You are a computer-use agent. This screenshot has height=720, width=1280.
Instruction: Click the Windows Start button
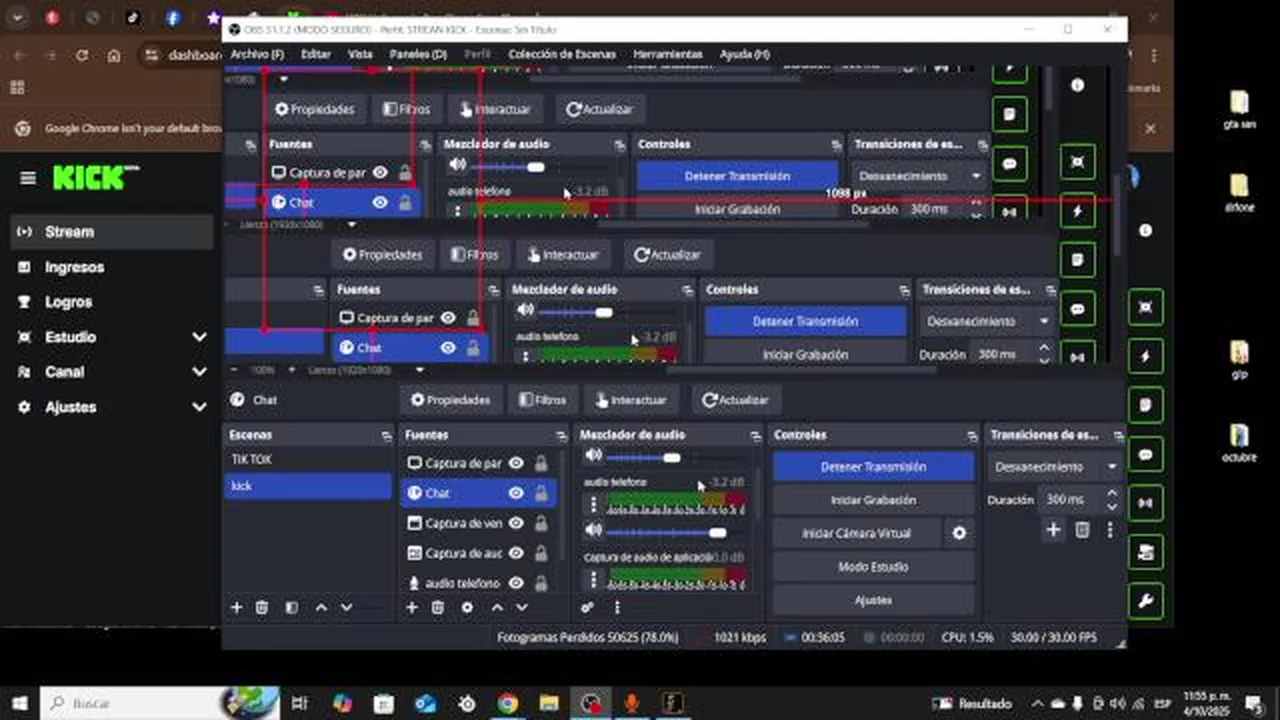19,703
